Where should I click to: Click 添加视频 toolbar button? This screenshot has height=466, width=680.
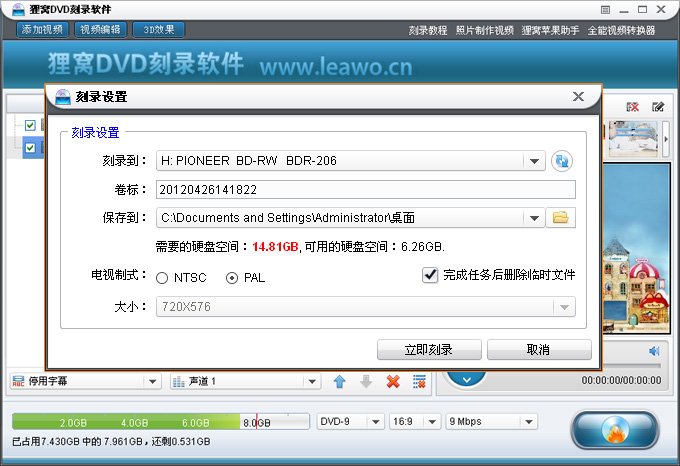coord(42,29)
